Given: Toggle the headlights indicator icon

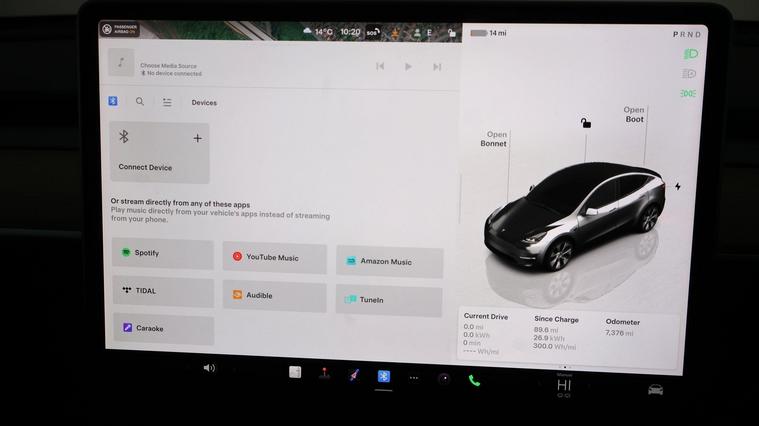Looking at the screenshot, I should (x=689, y=54).
